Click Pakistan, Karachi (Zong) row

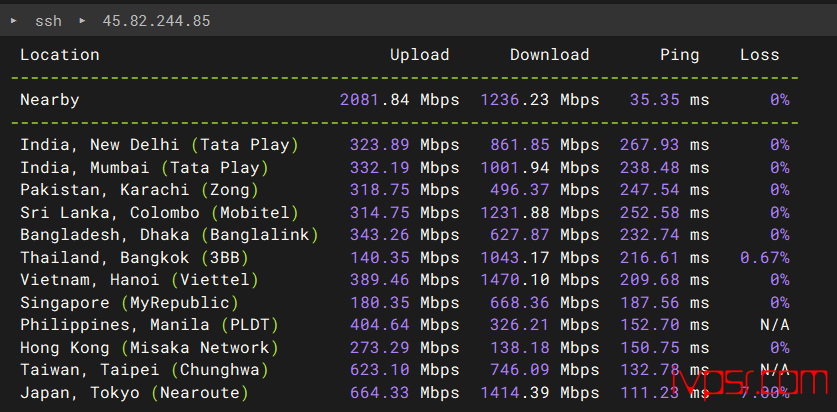[405, 190]
